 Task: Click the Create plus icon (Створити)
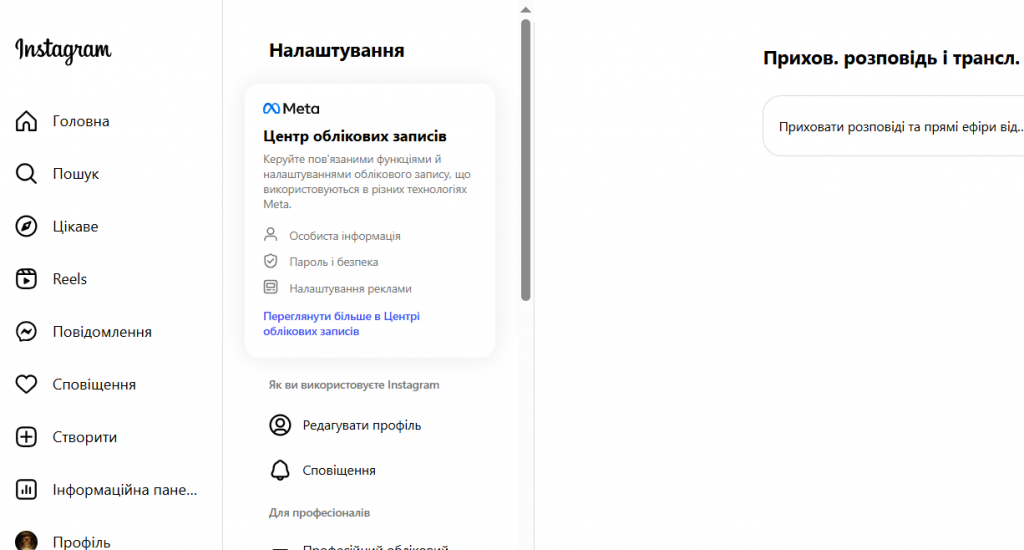pos(27,437)
